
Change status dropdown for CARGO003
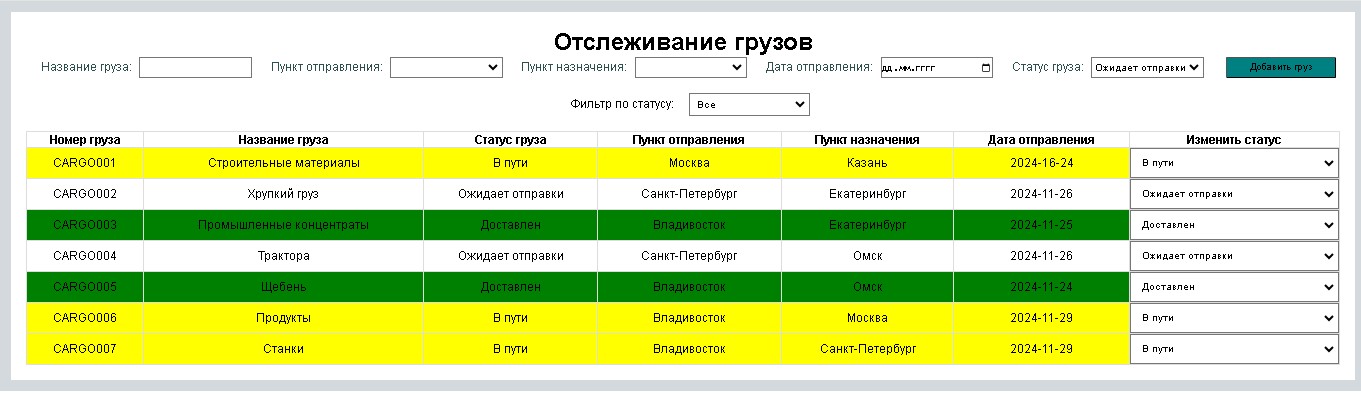[1234, 225]
